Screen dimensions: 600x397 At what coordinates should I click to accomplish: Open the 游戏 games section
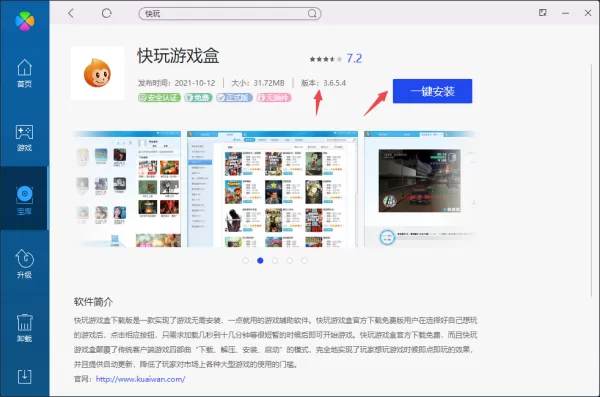tap(24, 137)
